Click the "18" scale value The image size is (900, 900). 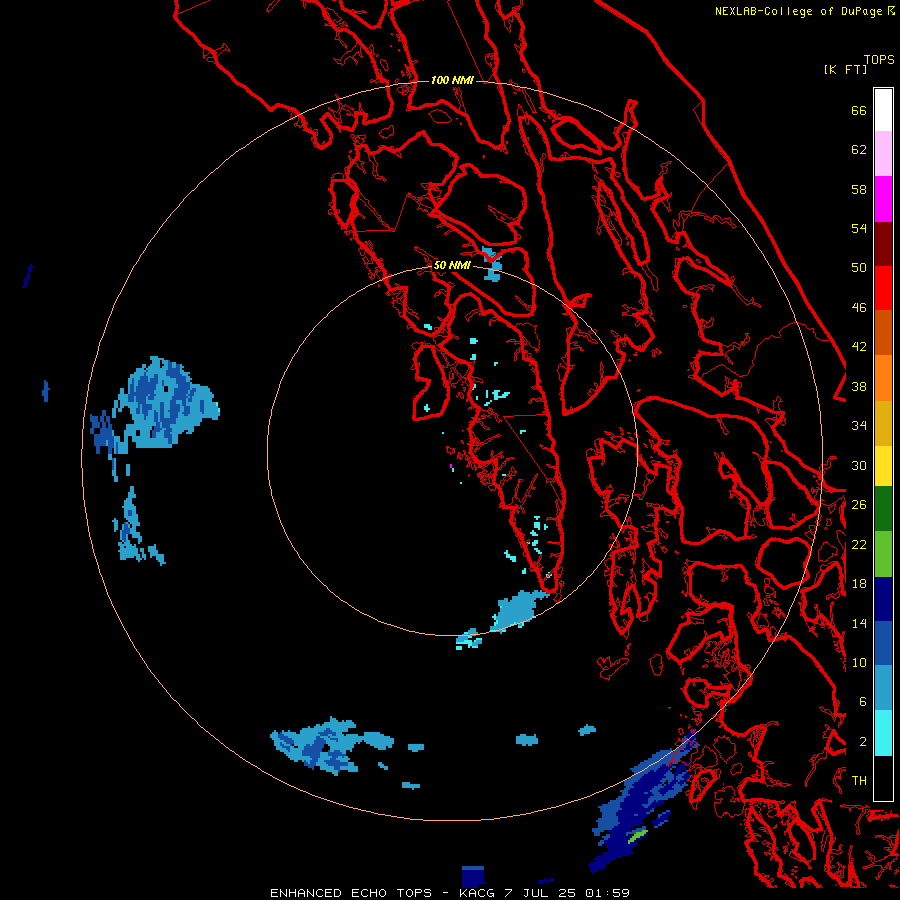[x=859, y=584]
